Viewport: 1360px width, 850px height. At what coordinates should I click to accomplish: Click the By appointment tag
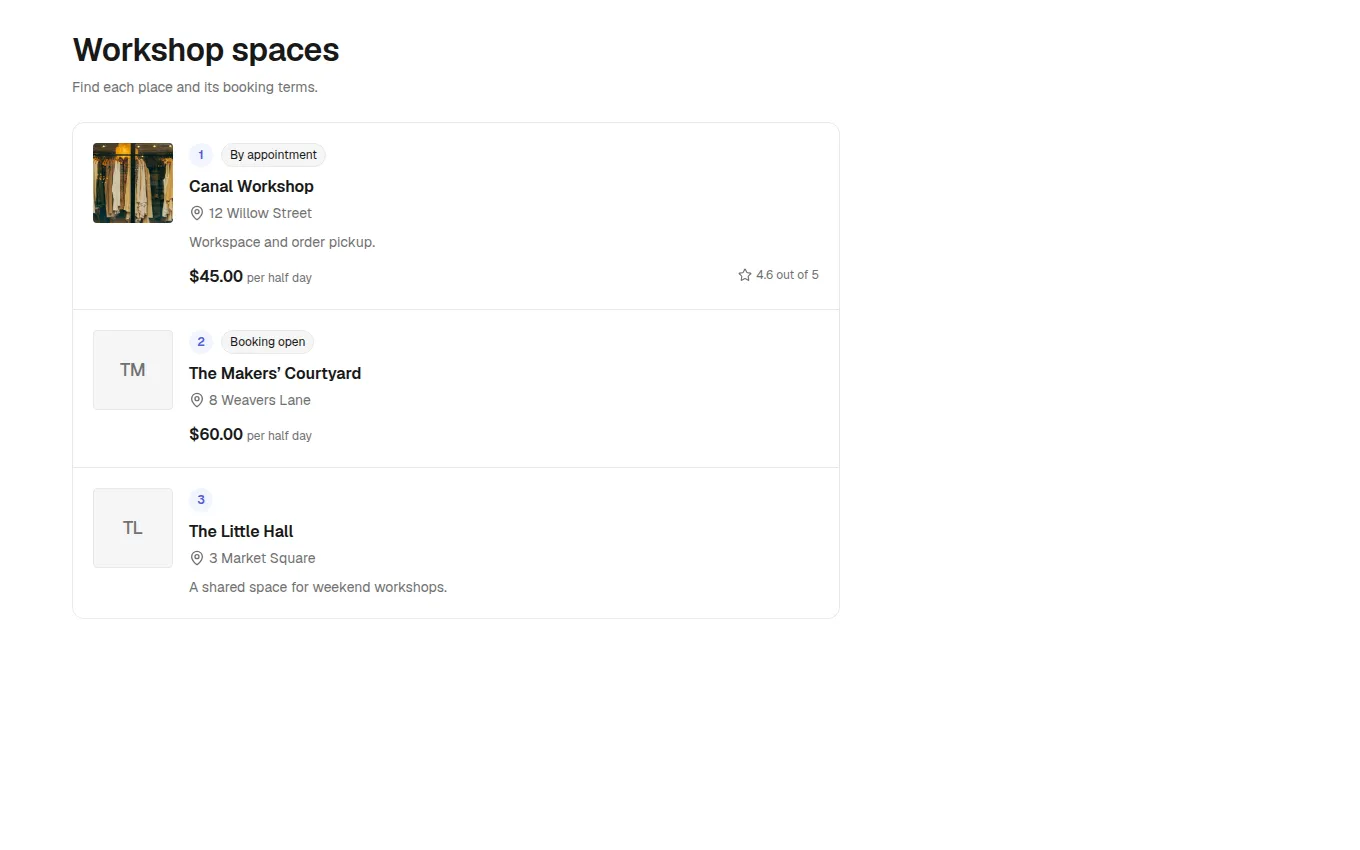pos(273,155)
